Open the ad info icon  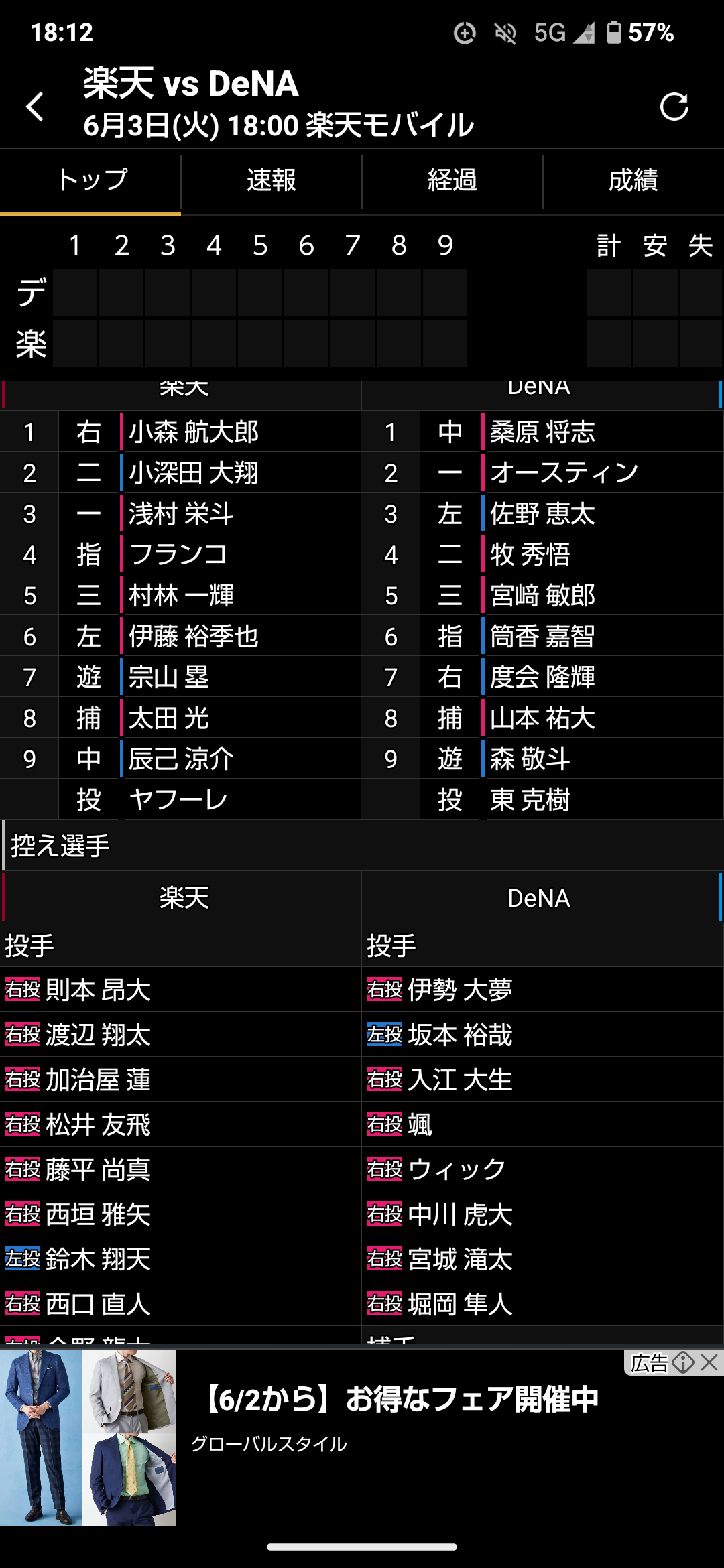pyautogui.click(x=683, y=1362)
